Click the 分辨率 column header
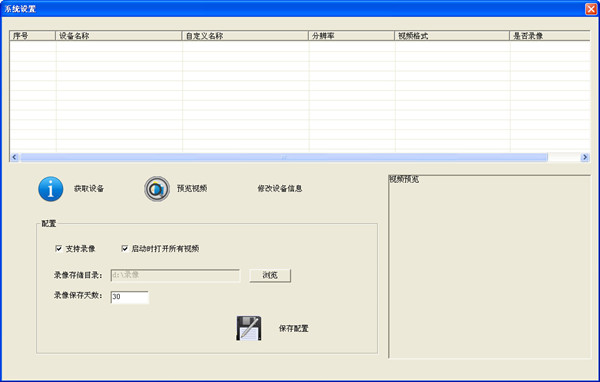This screenshot has height=382, width=600. pyautogui.click(x=352, y=36)
